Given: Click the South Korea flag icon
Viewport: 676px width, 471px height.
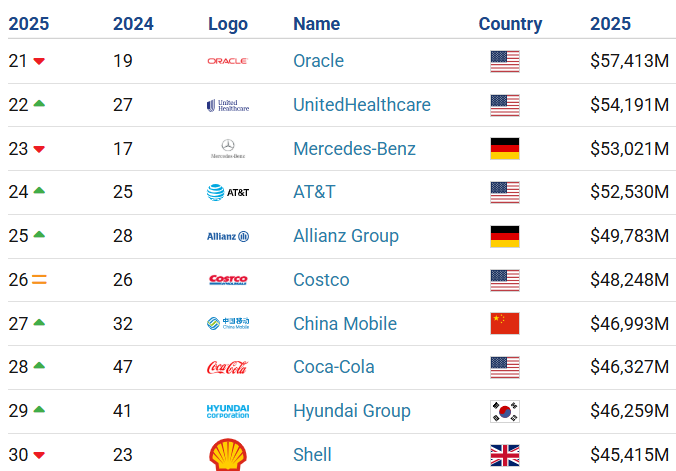Looking at the screenshot, I should click(505, 411).
